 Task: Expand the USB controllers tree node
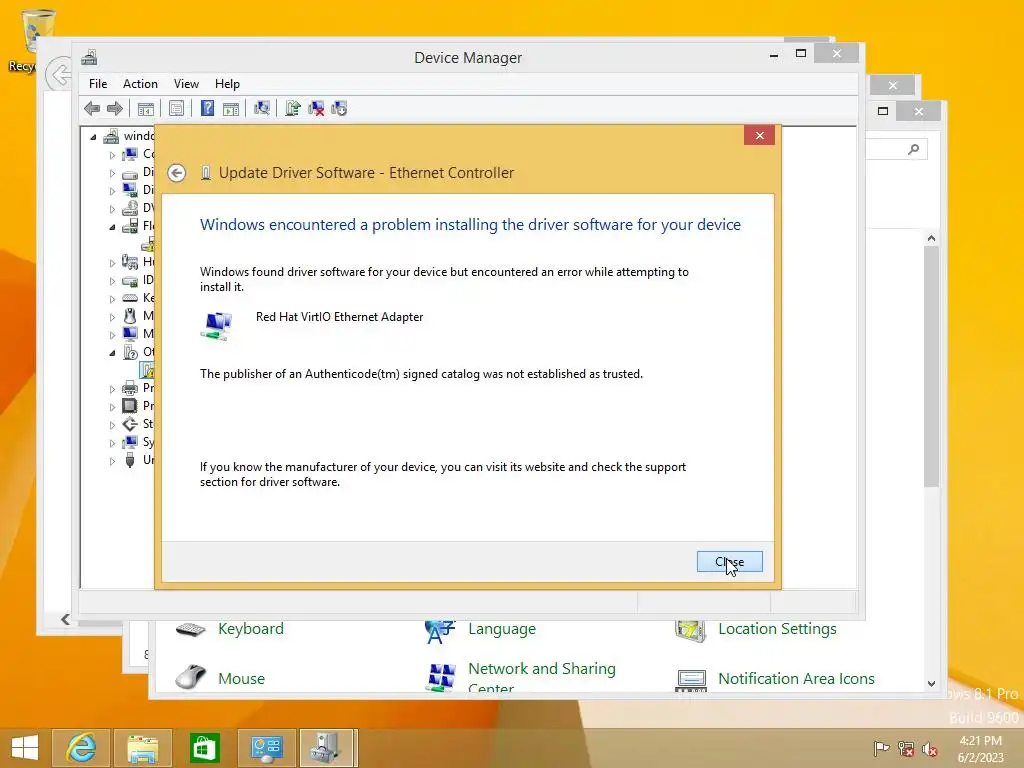(x=112, y=461)
